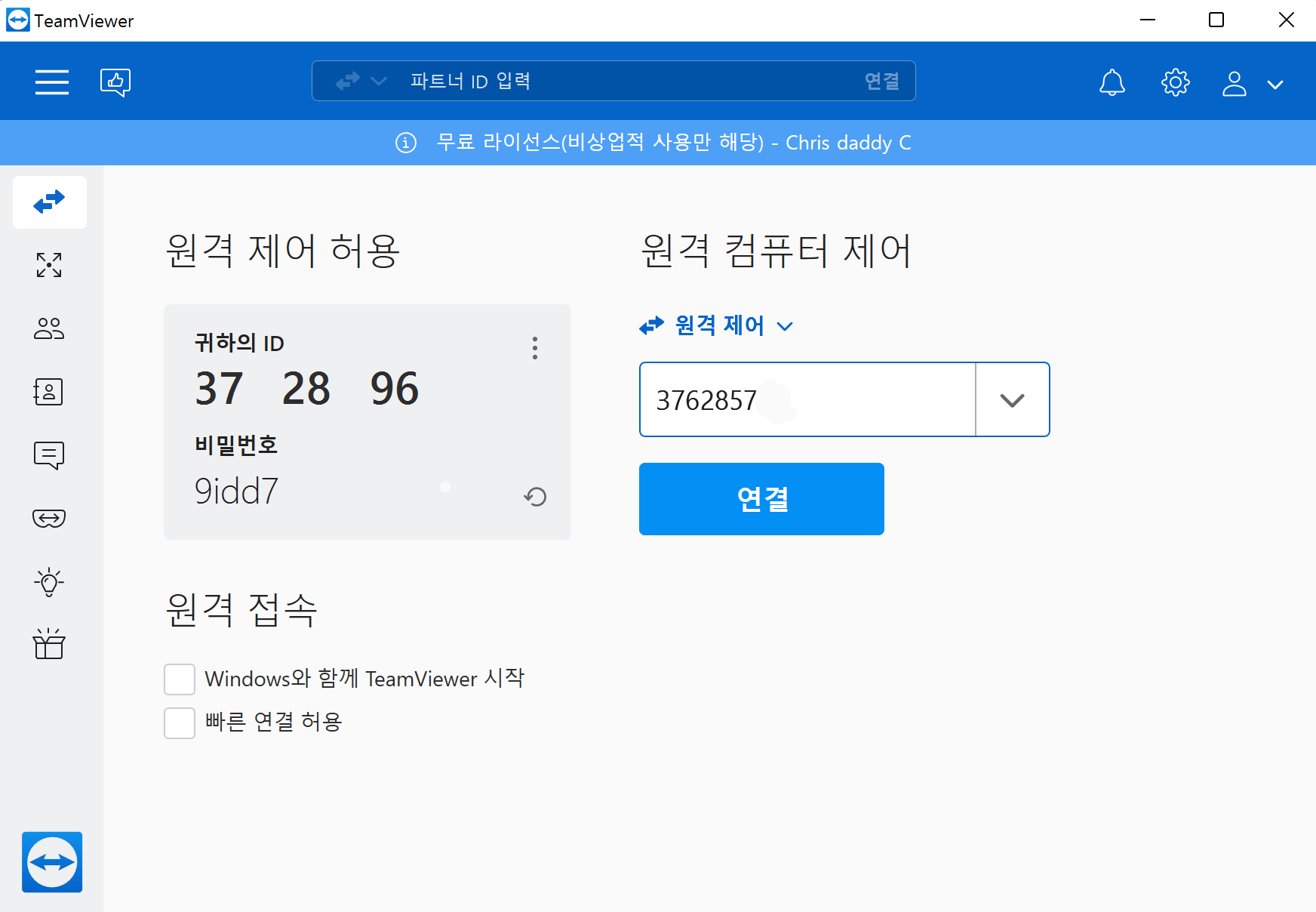Open the three-dot menu on ID card
This screenshot has width=1316, height=912.
(x=535, y=348)
